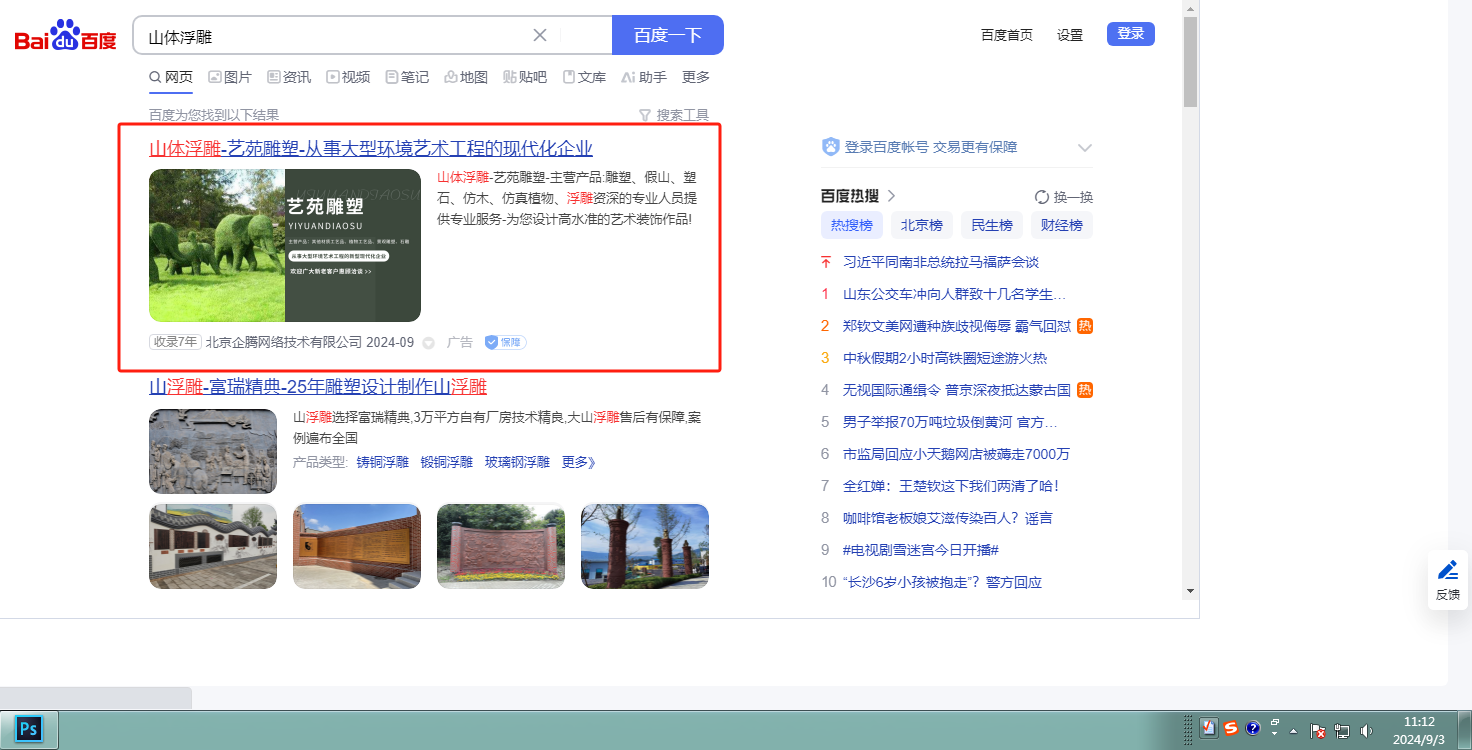Switch to the 图片 search tab
The image size is (1472, 750).
(x=230, y=77)
